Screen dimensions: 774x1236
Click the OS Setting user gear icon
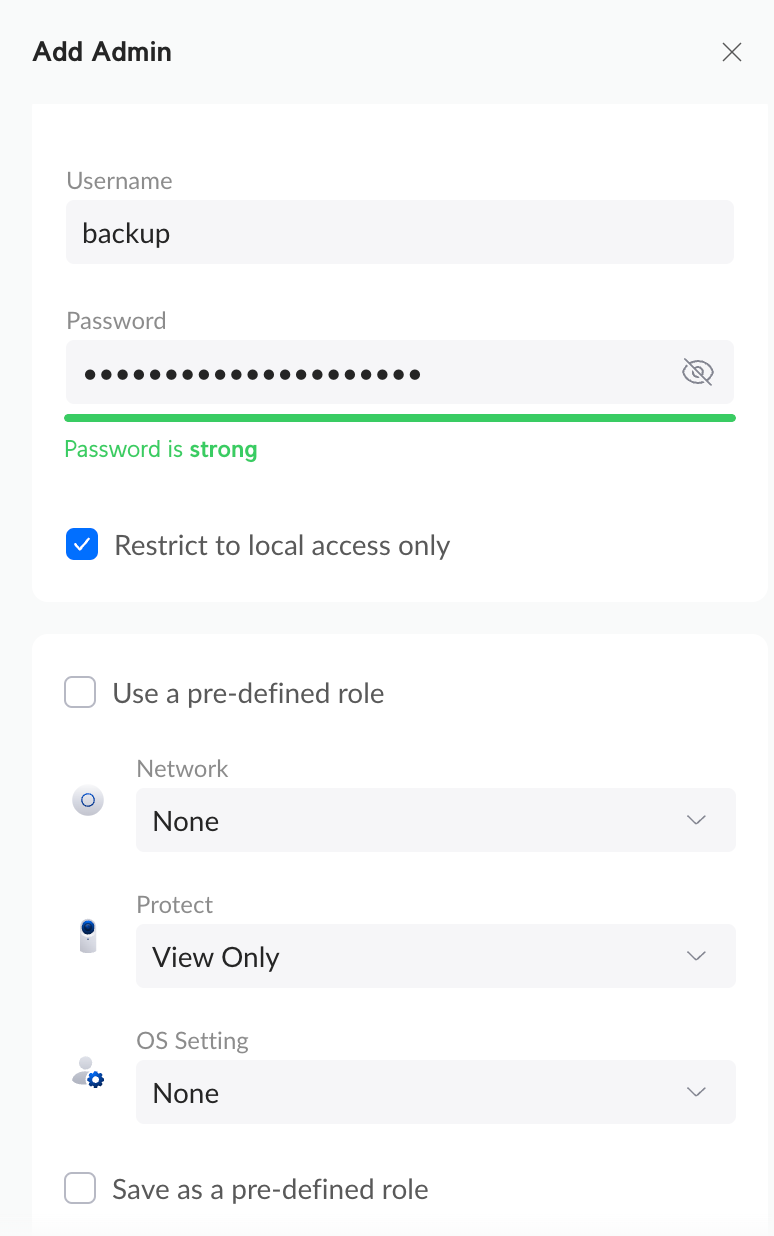point(88,1072)
